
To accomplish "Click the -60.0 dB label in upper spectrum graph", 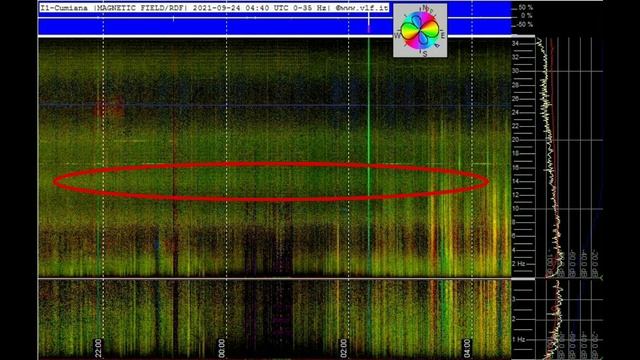I will click(x=572, y=262).
